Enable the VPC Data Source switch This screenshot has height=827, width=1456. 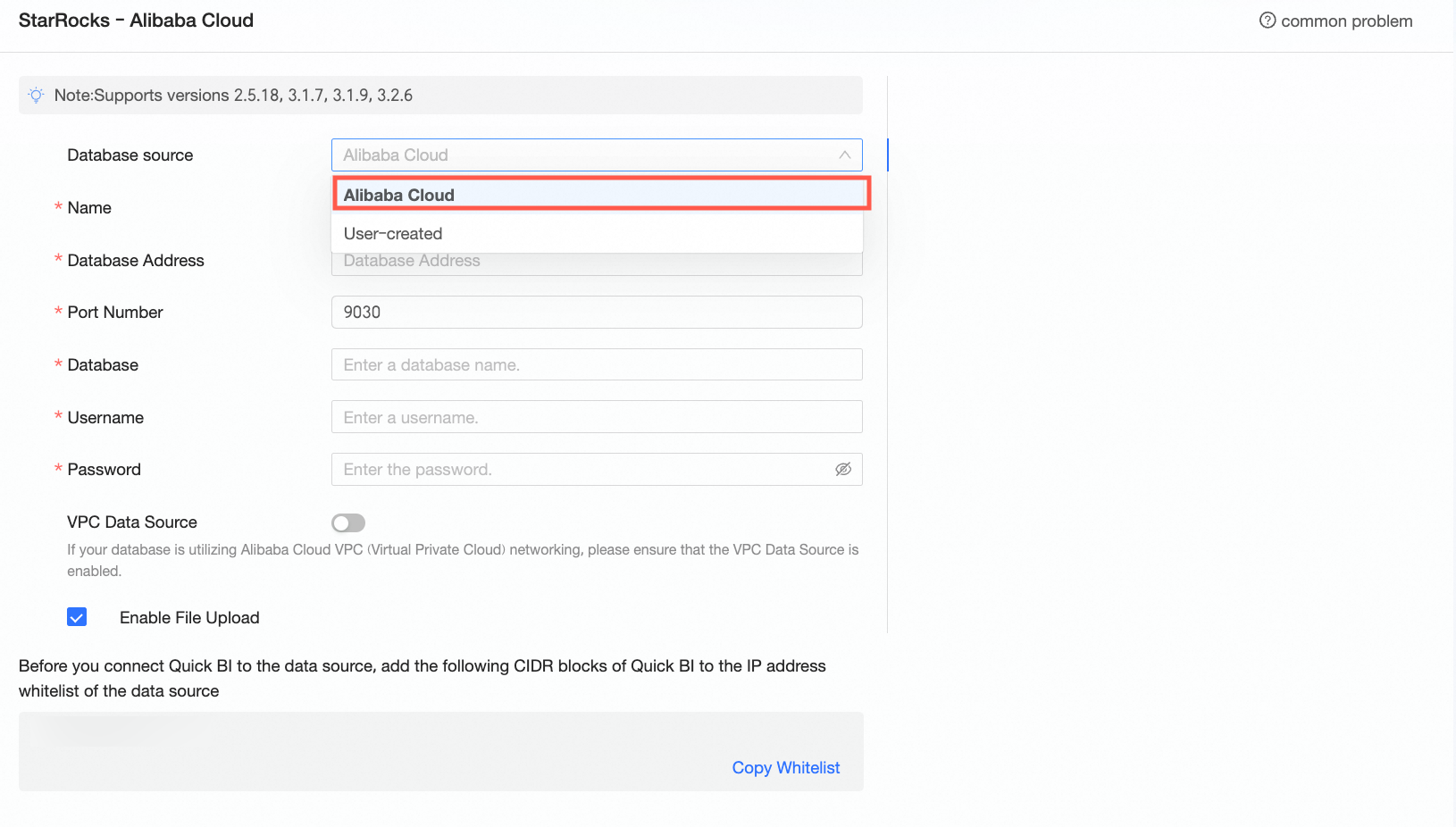coord(348,522)
